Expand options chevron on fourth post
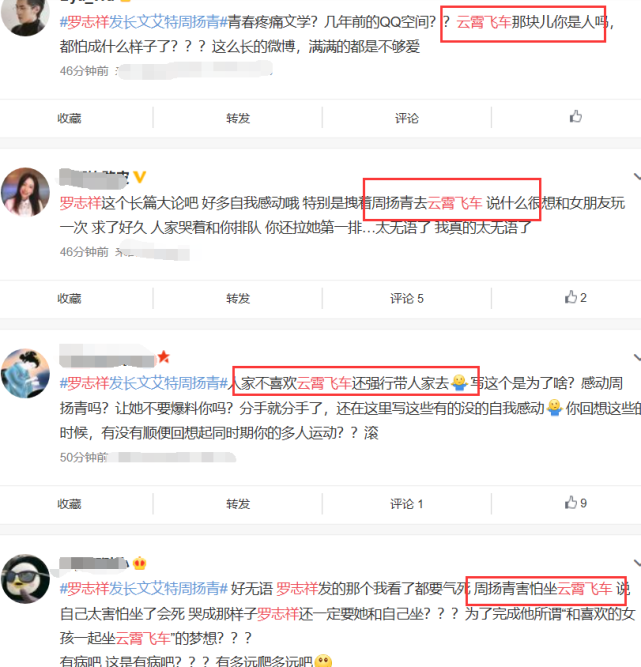641x667 pixels. [x=637, y=563]
